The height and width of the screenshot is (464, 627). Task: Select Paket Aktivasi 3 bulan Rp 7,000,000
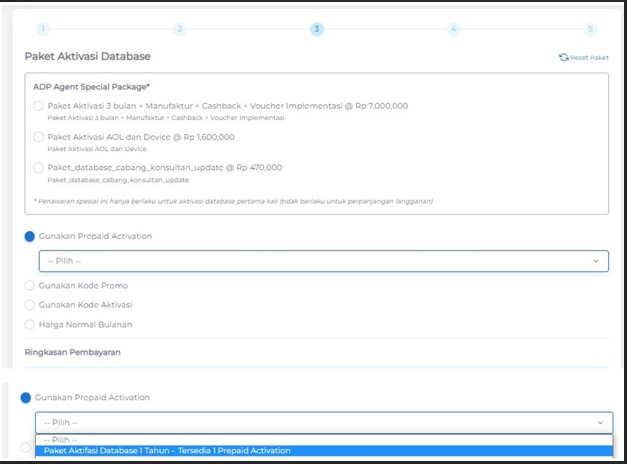38,106
